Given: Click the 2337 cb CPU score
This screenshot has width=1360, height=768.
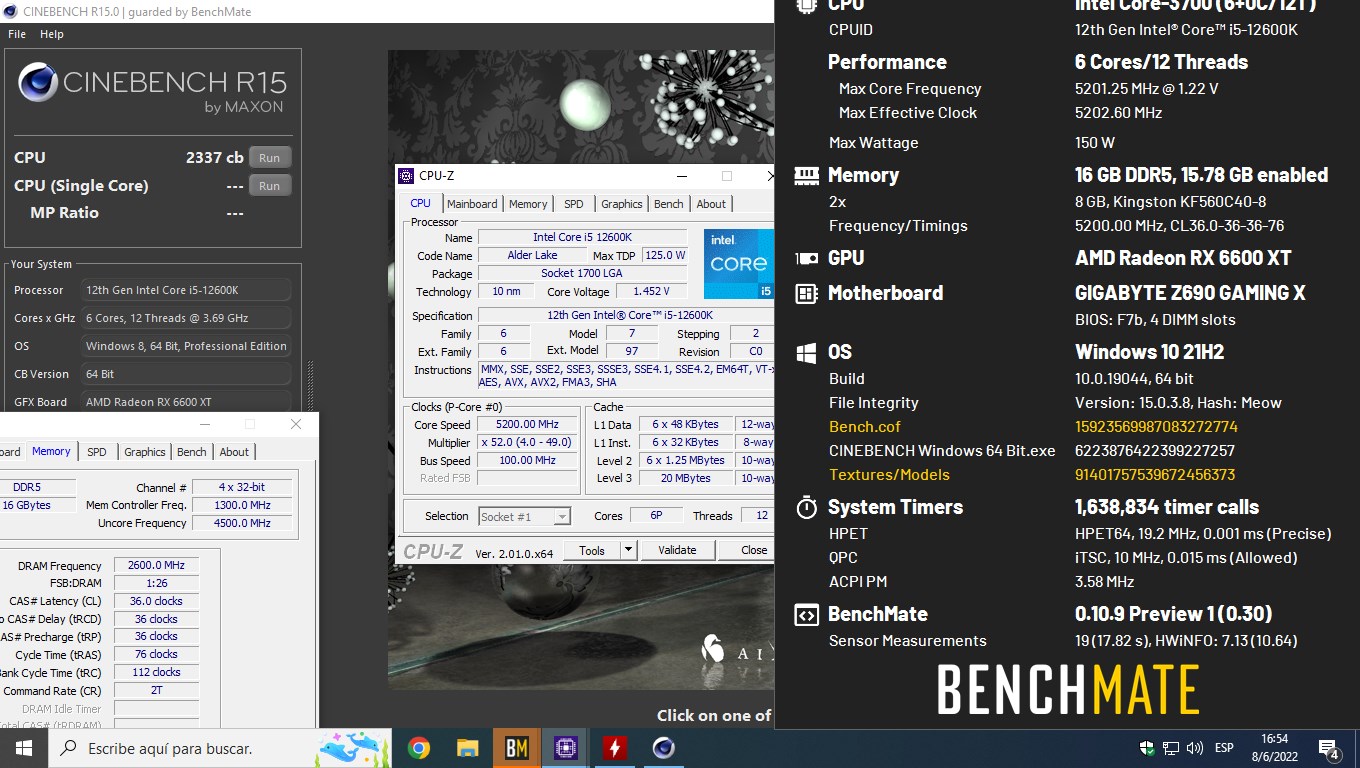Looking at the screenshot, I should 214,158.
